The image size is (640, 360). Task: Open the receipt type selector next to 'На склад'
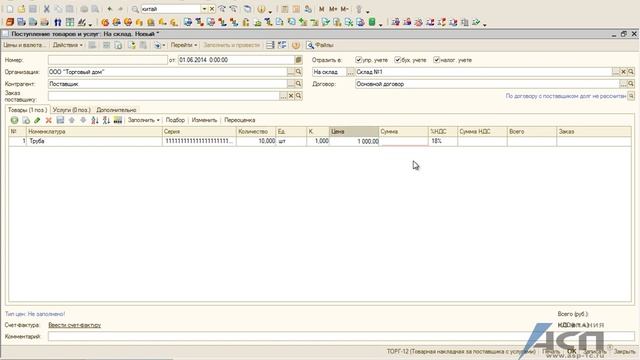(x=350, y=72)
